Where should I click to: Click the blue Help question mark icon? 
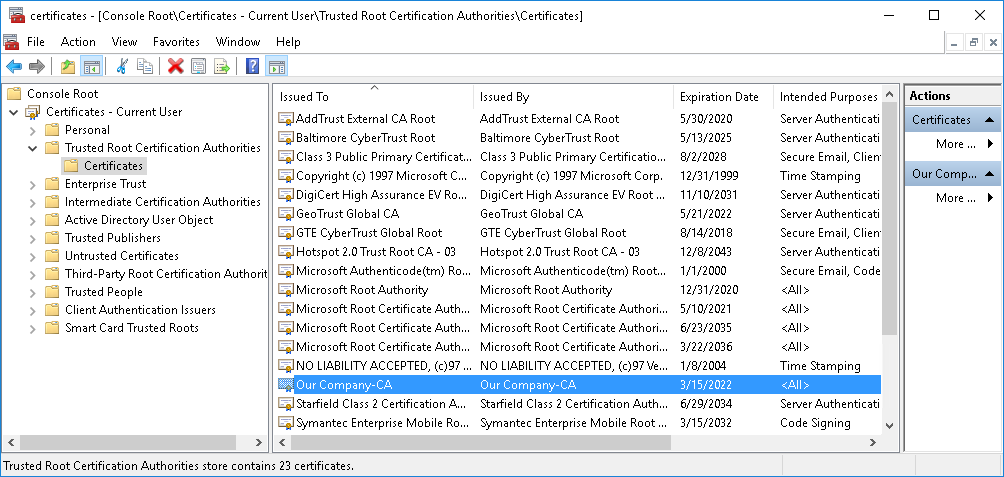pyautogui.click(x=252, y=66)
